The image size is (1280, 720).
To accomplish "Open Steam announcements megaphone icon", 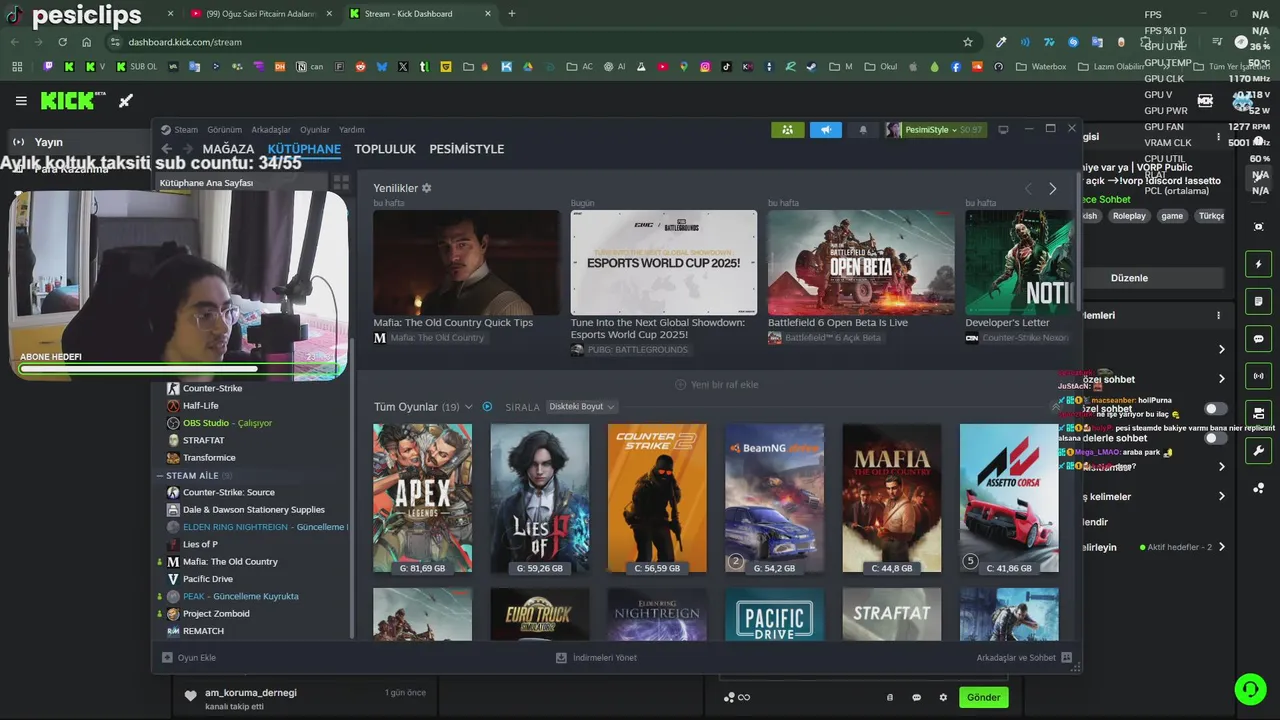I will [x=825, y=130].
